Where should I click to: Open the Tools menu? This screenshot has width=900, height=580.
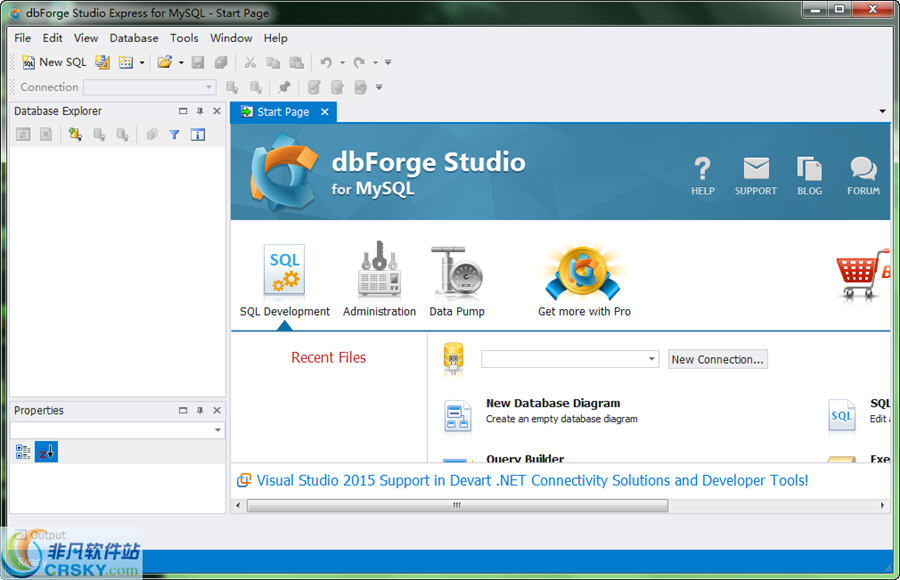coord(184,38)
